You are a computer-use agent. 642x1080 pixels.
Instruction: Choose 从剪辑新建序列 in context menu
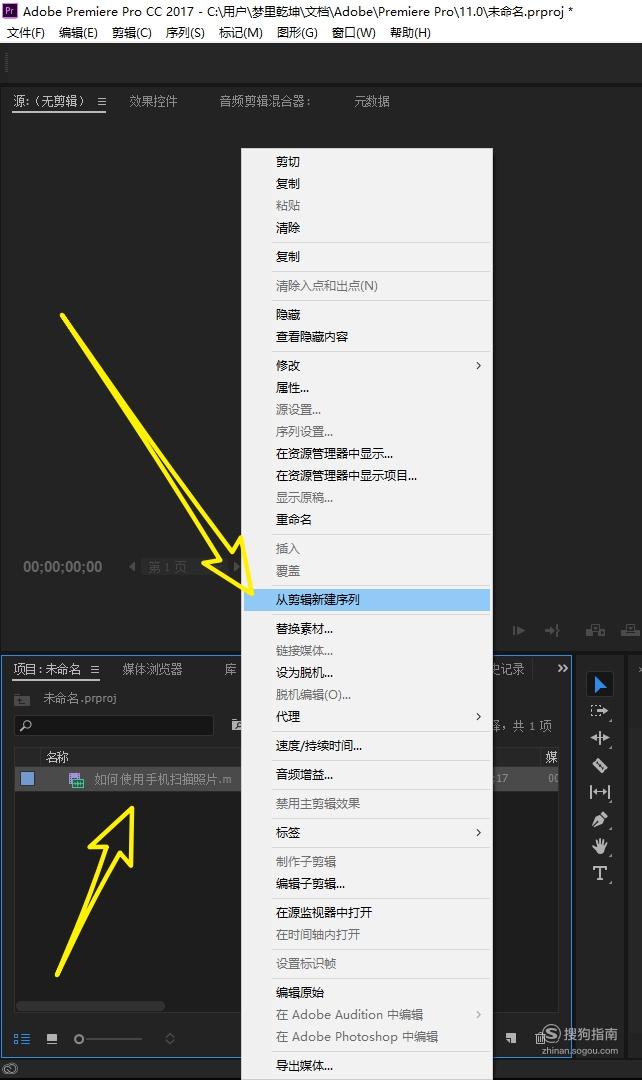click(x=367, y=599)
